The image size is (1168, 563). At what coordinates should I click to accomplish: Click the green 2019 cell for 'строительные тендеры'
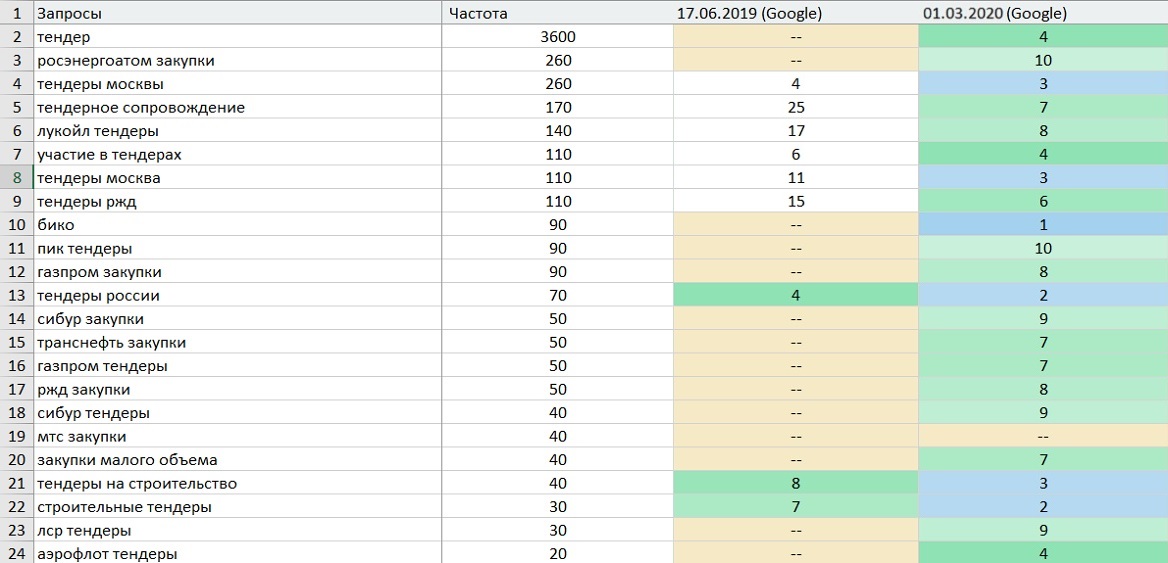coord(796,507)
